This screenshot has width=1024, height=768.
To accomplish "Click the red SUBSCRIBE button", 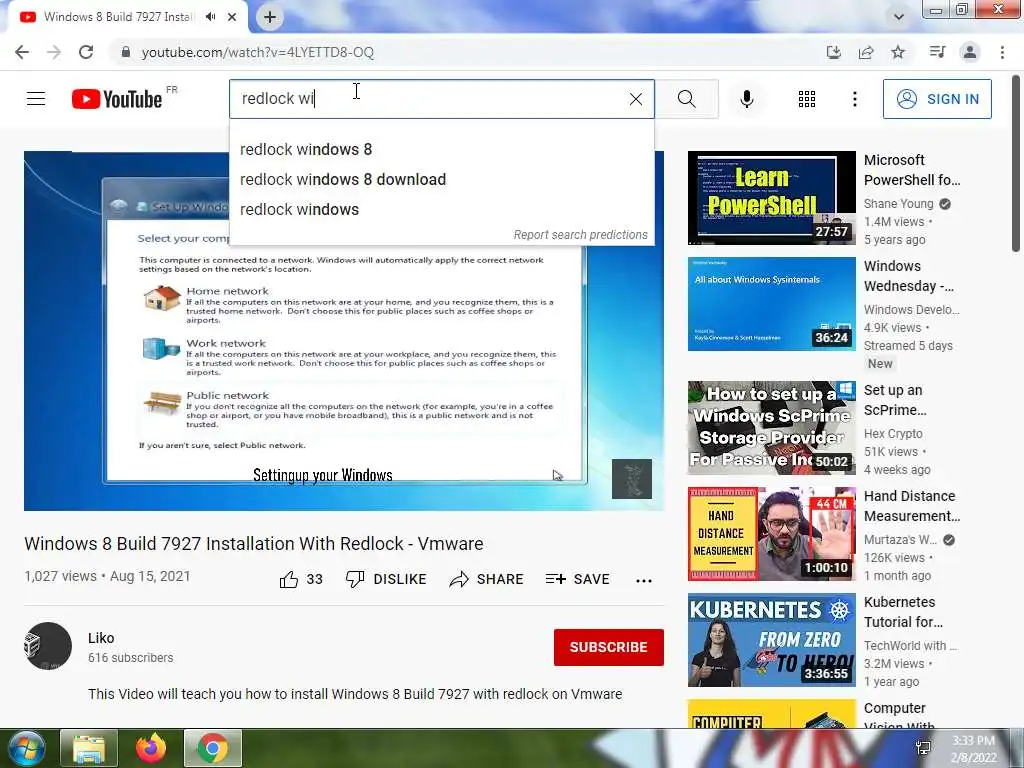I will [609, 647].
